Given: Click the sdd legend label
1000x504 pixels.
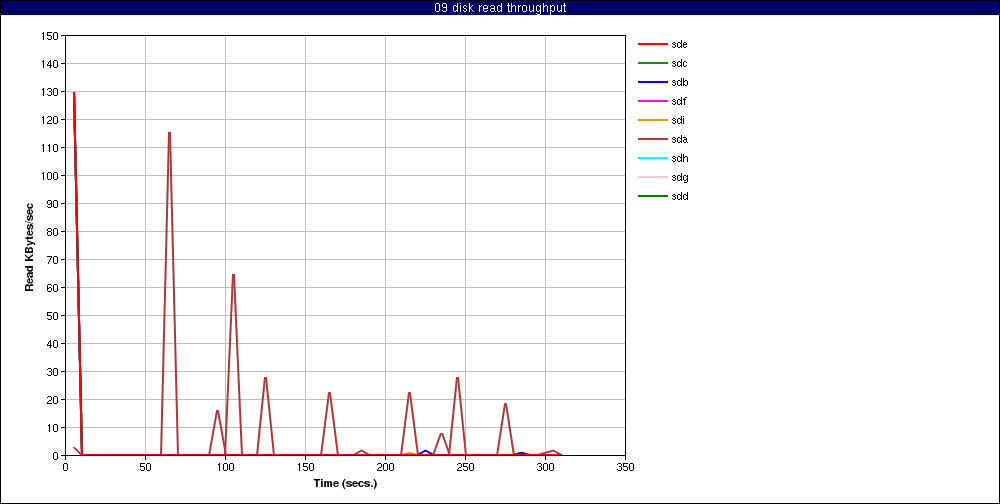Looking at the screenshot, I should pos(679,196).
